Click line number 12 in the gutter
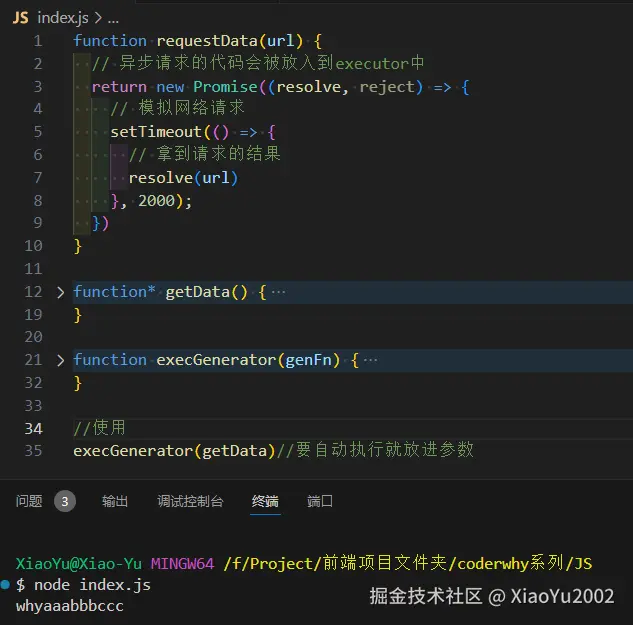 [x=33, y=292]
